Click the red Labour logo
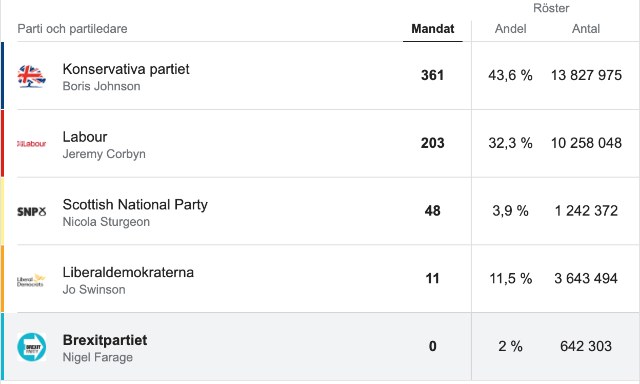The image size is (640, 384). (x=31, y=144)
